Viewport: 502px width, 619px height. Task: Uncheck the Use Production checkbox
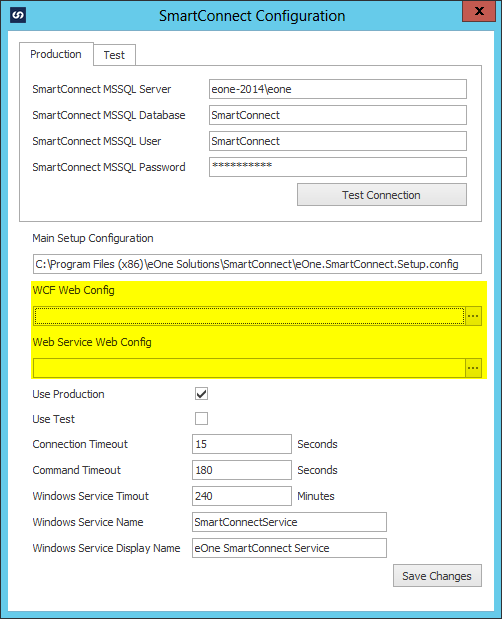tap(201, 394)
